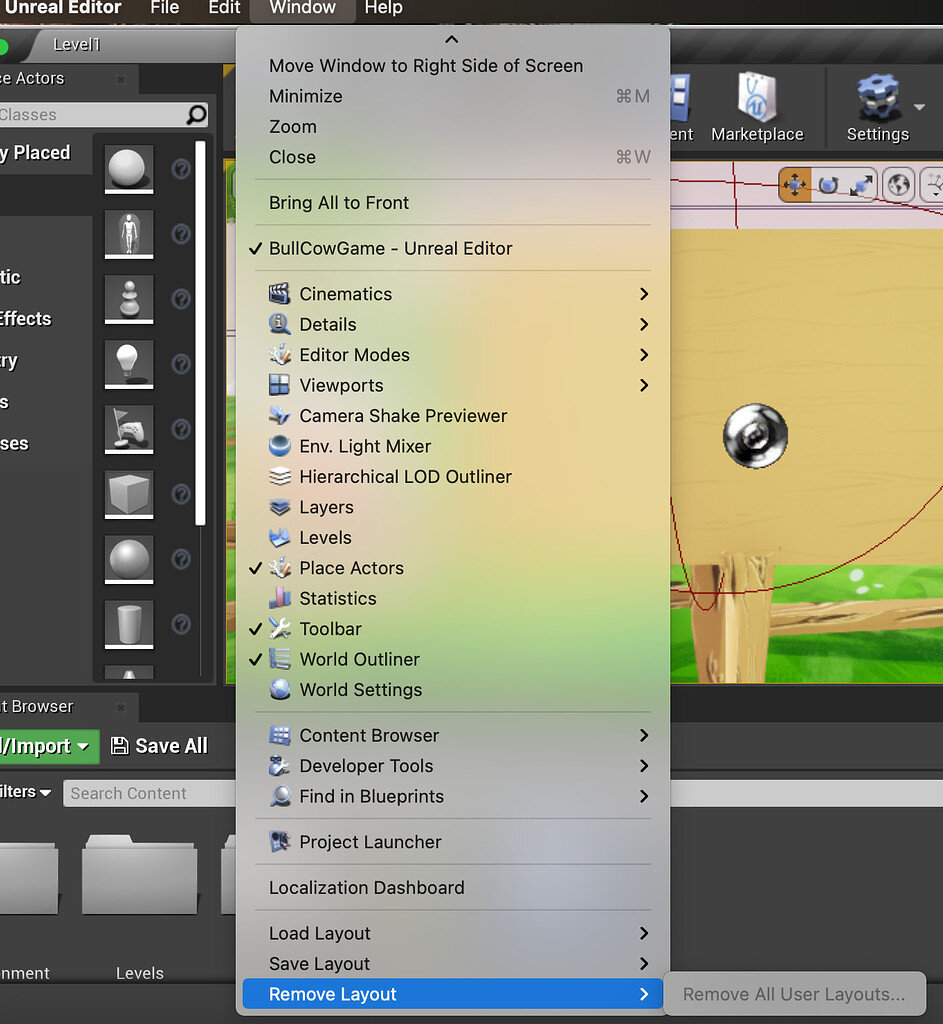
Task: Click the Search Content input field
Action: 150,793
